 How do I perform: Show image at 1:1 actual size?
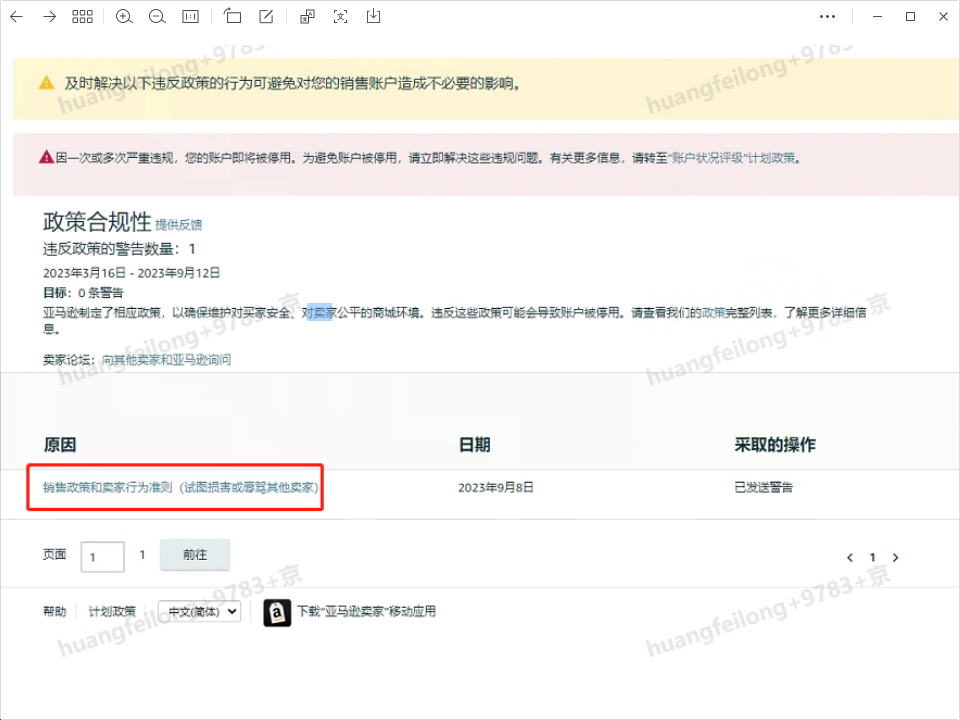pyautogui.click(x=190, y=17)
